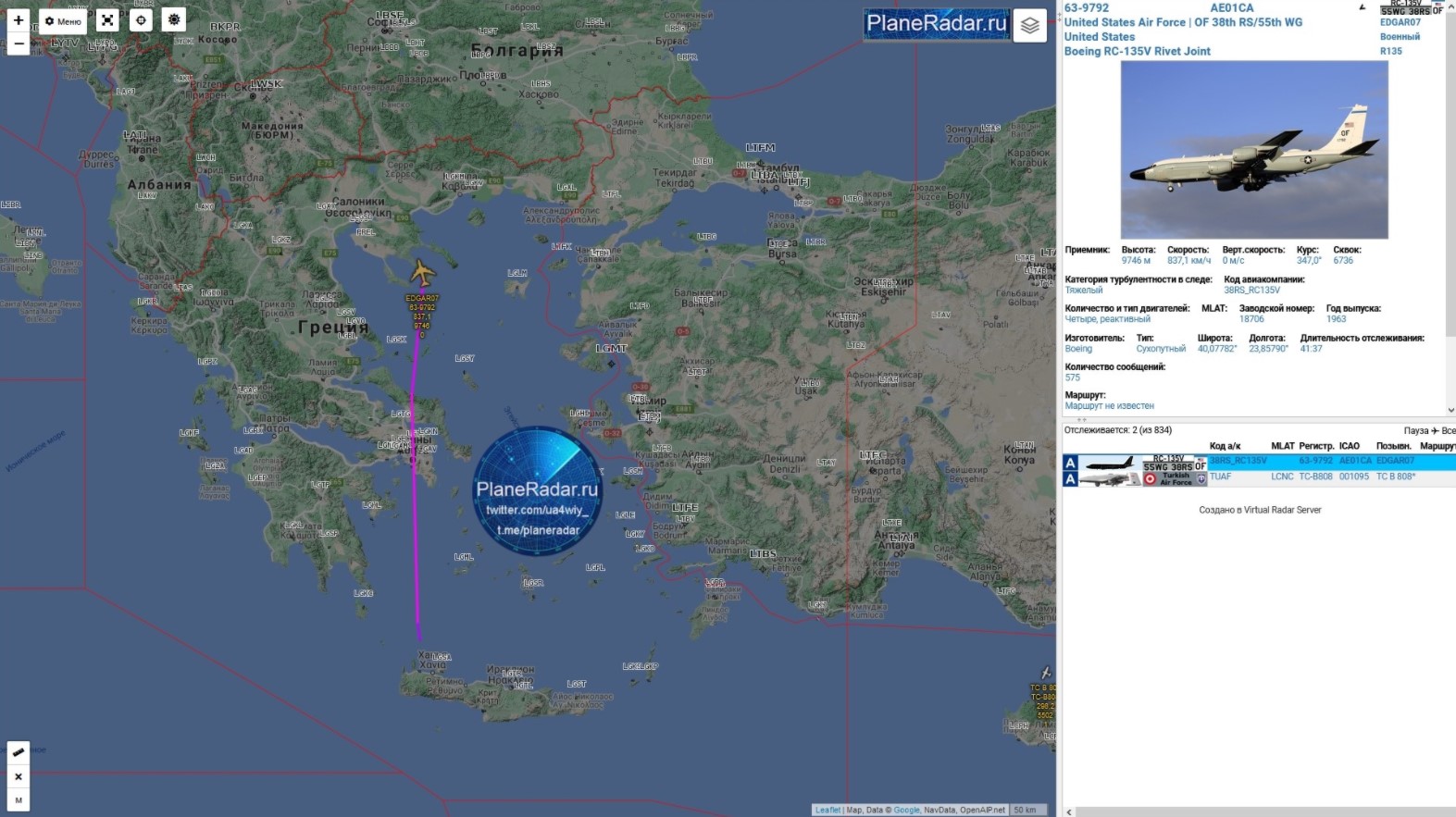This screenshot has width=1456, height=817.
Task: Click the sun brightness icon on map
Action: point(174,19)
